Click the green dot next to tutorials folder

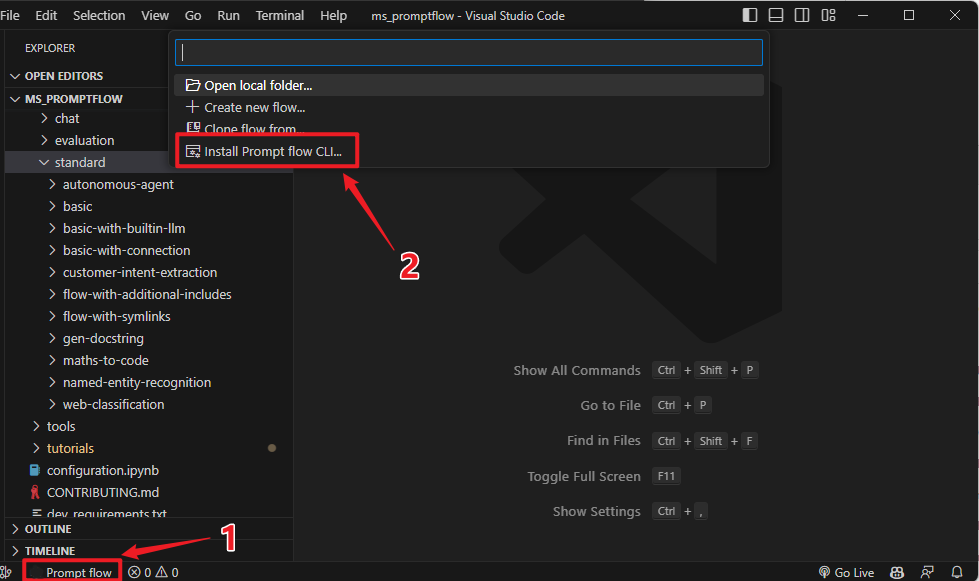271,448
